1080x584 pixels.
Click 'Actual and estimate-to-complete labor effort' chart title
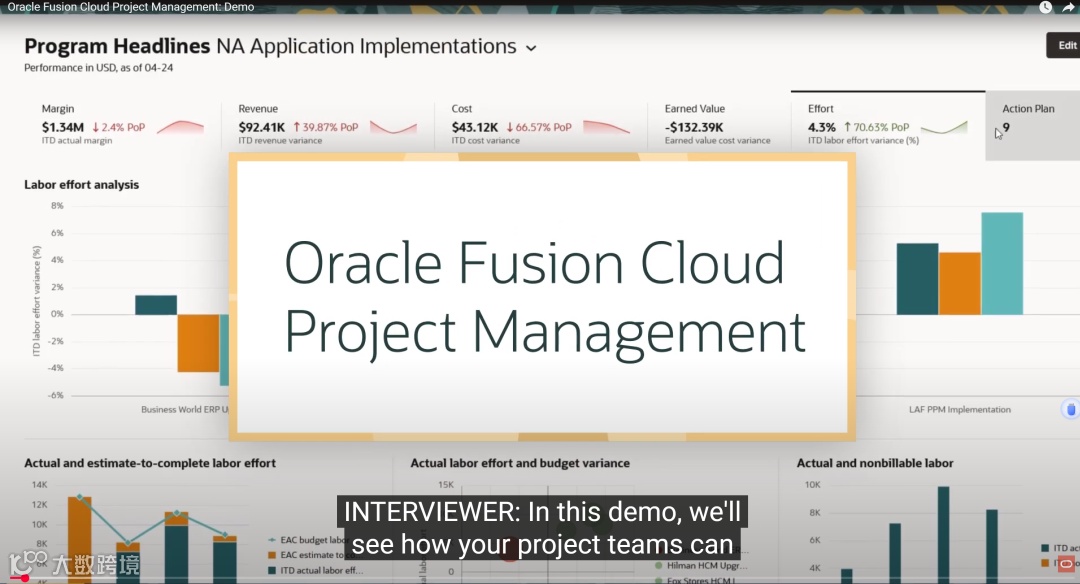150,463
